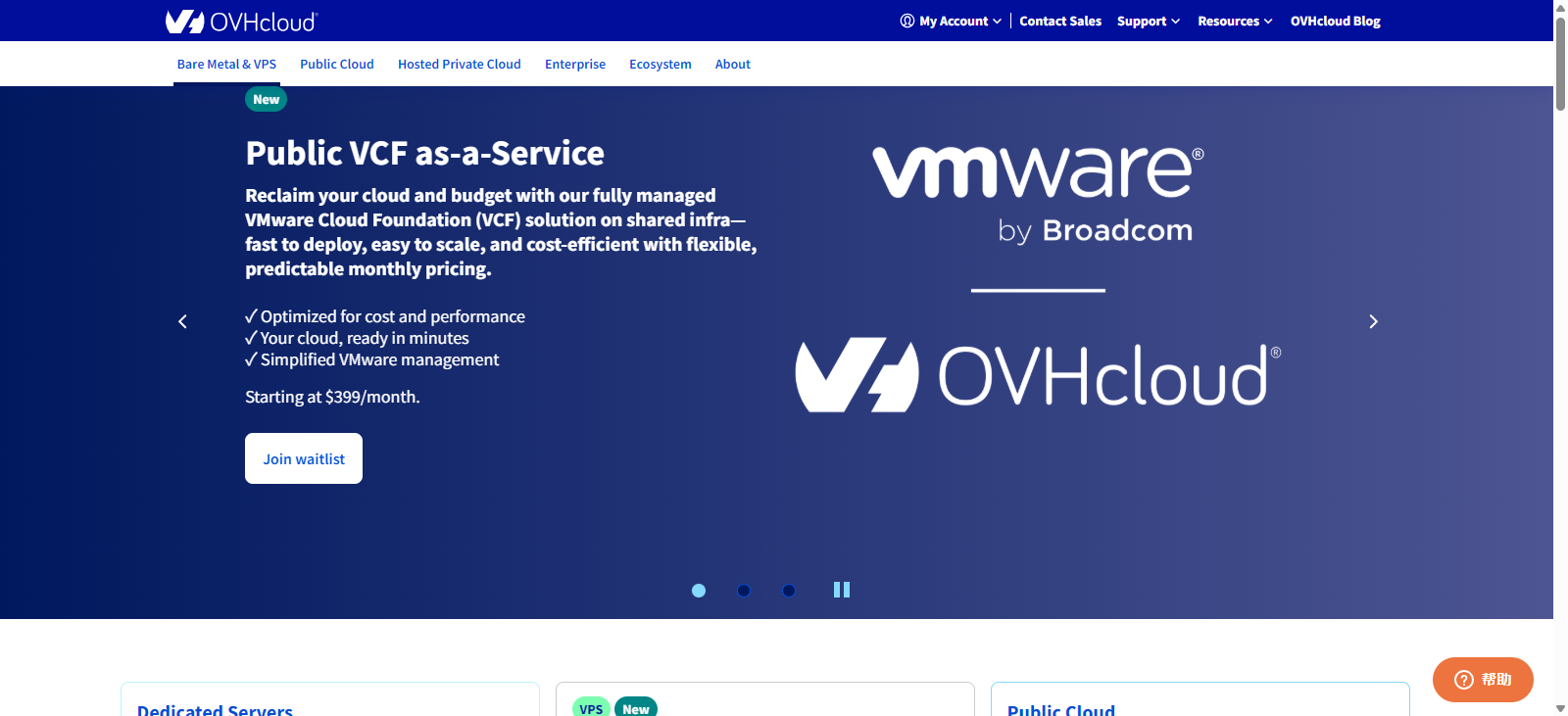The image size is (1568, 716).
Task: Select the first carousel slide dot
Action: pos(699,590)
